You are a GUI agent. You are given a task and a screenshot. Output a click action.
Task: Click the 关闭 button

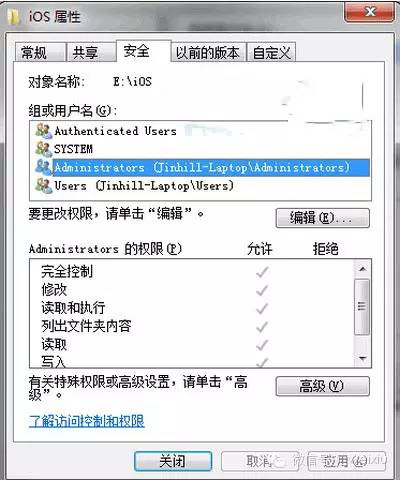(173, 461)
